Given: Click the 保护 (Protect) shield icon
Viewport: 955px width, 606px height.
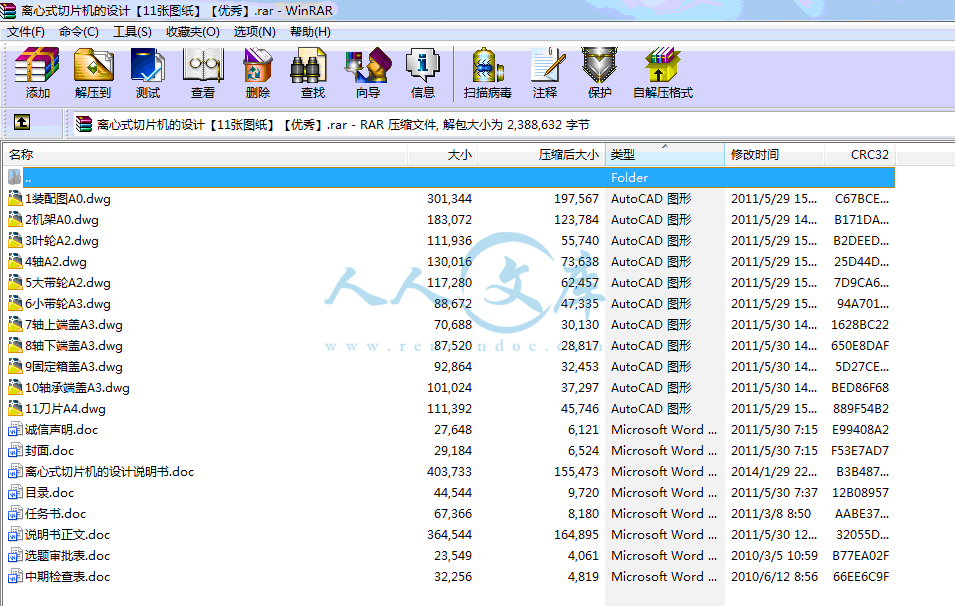Looking at the screenshot, I should (600, 65).
